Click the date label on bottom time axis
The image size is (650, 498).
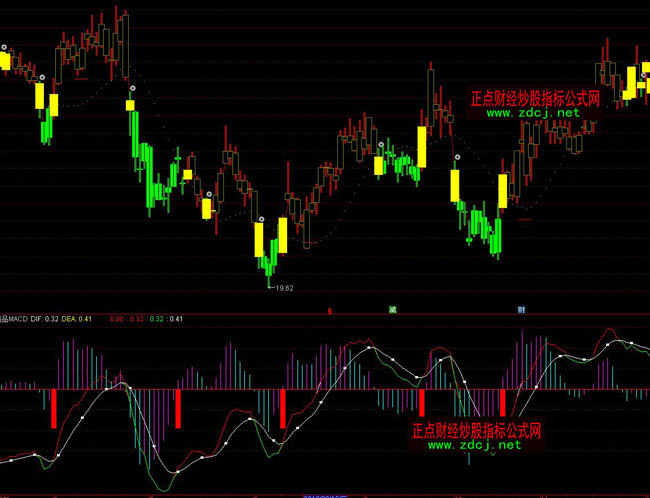[325, 494]
